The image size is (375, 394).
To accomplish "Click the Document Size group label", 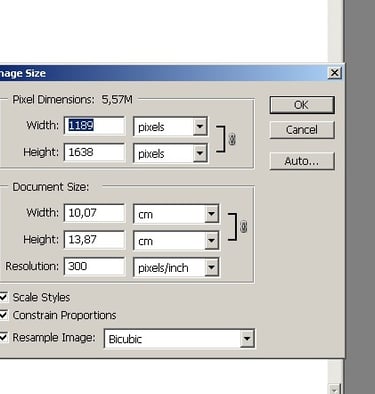I will [51, 187].
